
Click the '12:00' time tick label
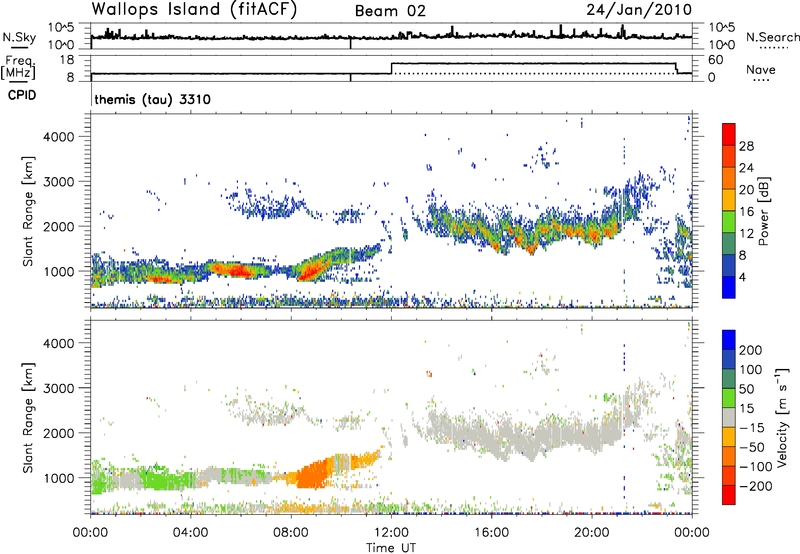391,533
